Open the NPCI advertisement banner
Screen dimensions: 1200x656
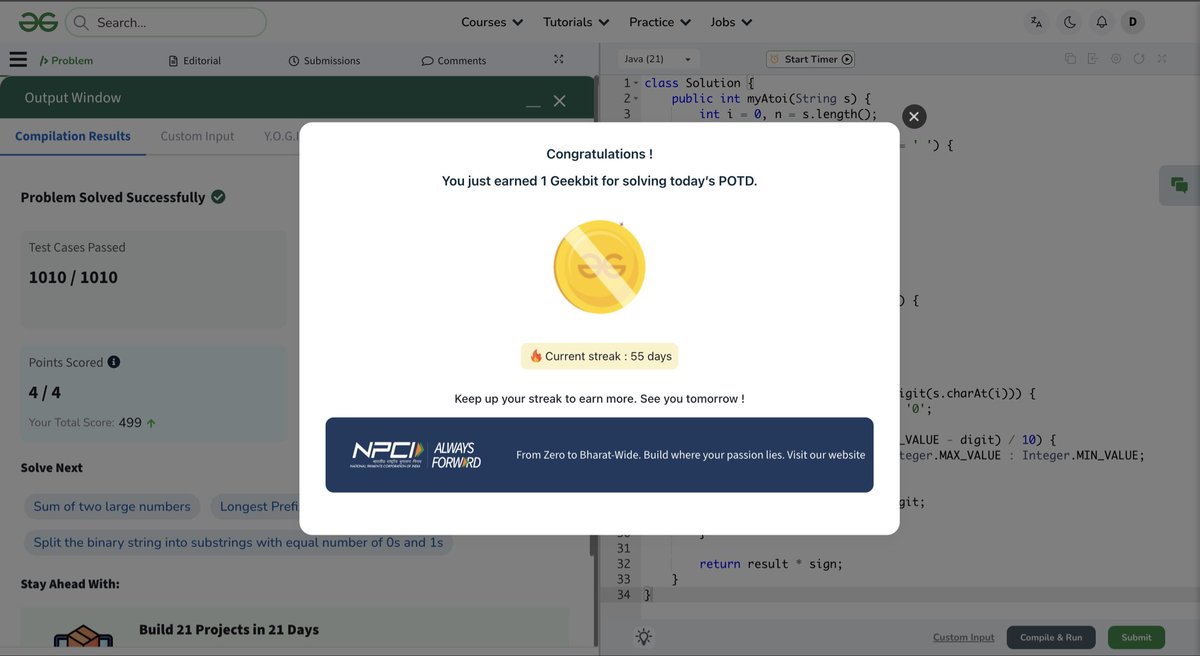599,455
